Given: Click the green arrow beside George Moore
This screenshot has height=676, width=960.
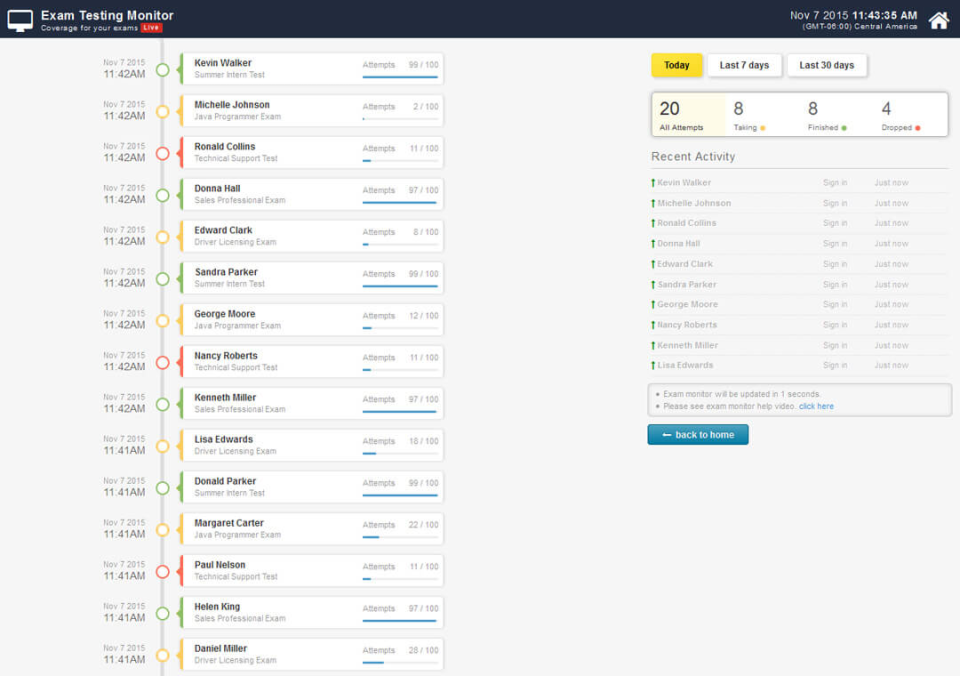Looking at the screenshot, I should click(652, 303).
